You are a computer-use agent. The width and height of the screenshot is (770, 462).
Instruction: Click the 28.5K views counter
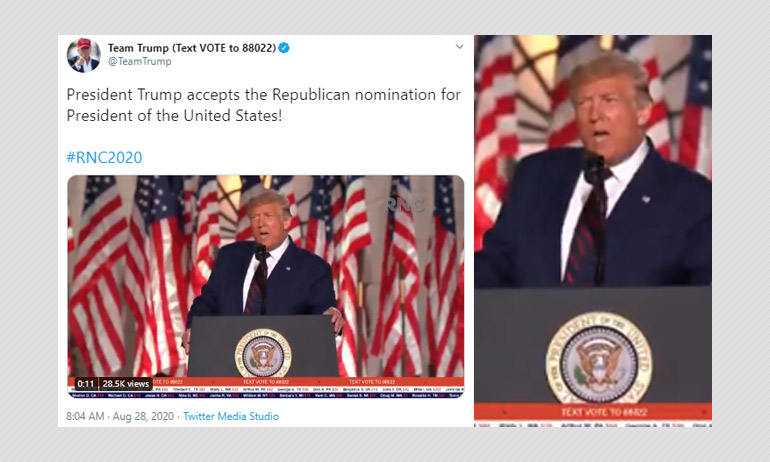coord(126,384)
